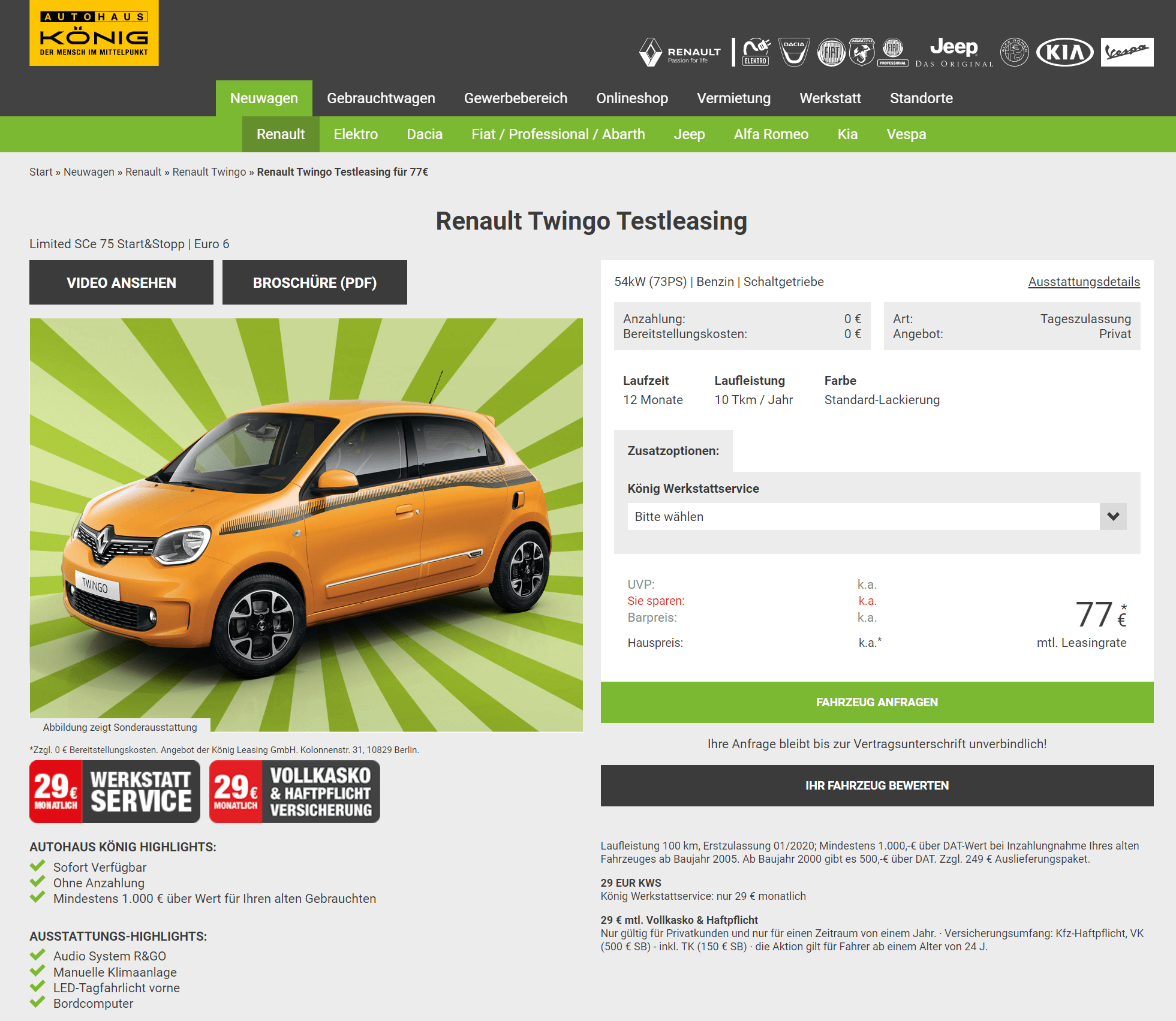Viewport: 1176px width, 1021px height.
Task: Click the Renault Twingo Testleasing heading
Action: (591, 221)
